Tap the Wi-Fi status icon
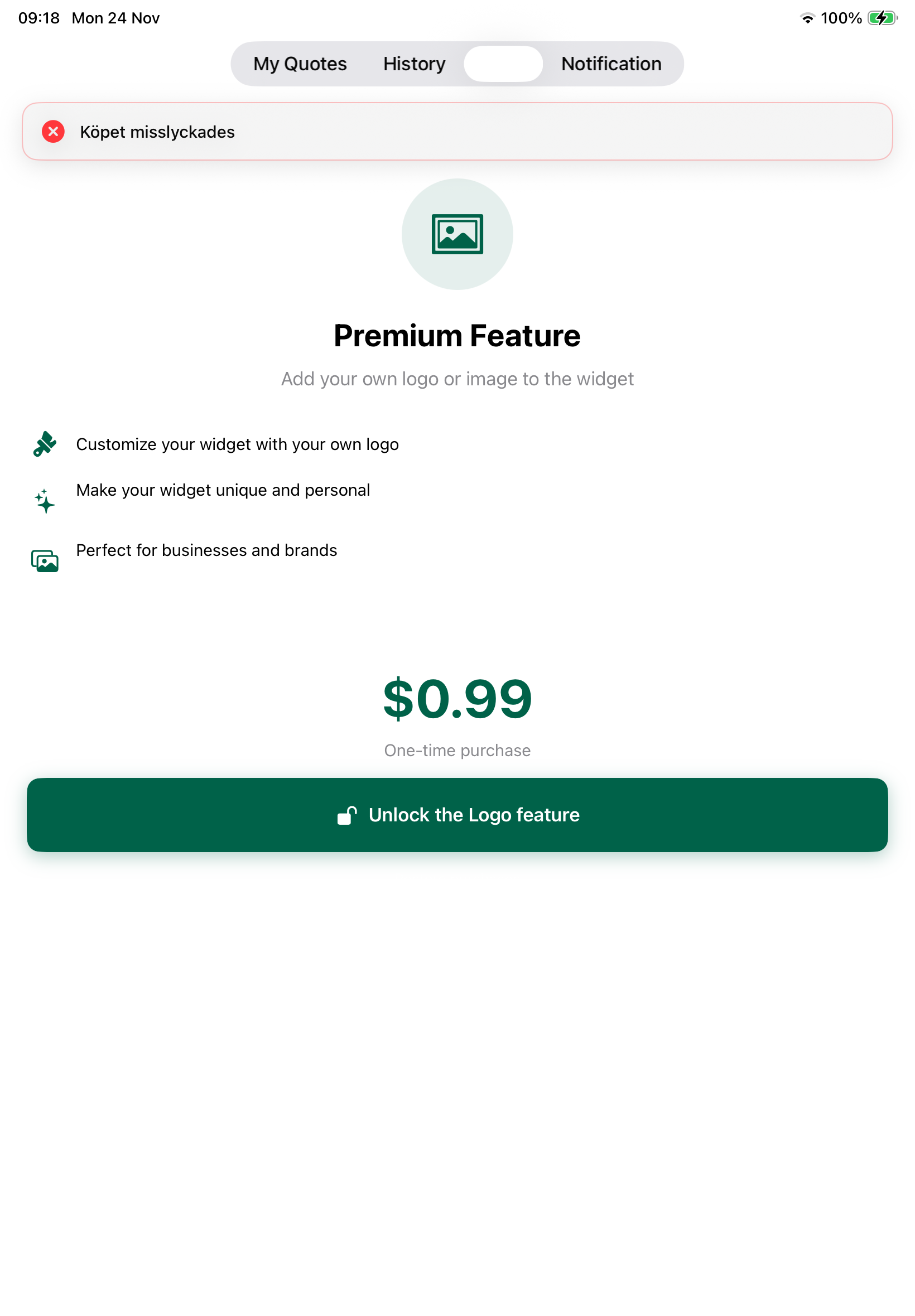This screenshot has height=1316, width=915. tap(807, 18)
